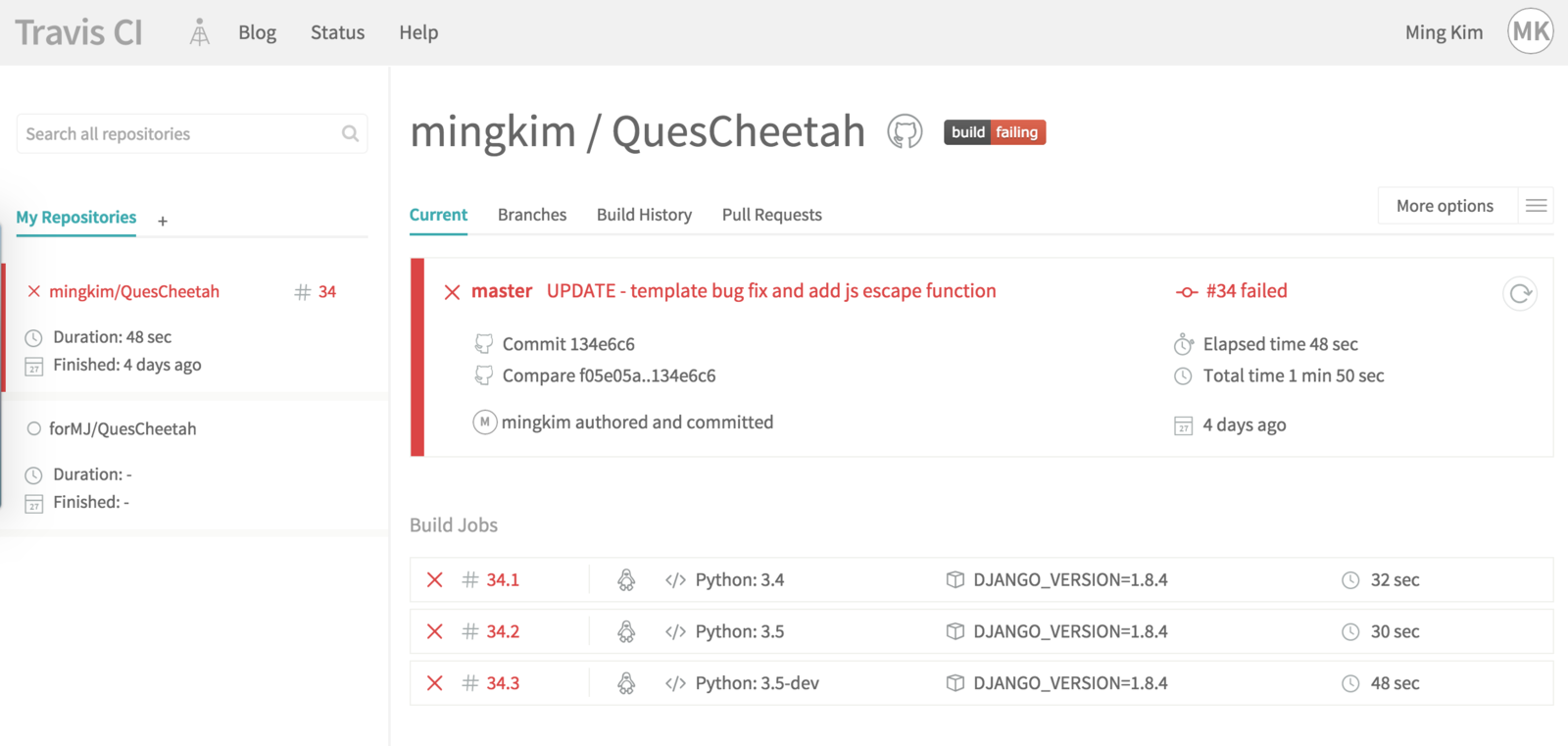Switch to the Branches tab

click(x=532, y=215)
